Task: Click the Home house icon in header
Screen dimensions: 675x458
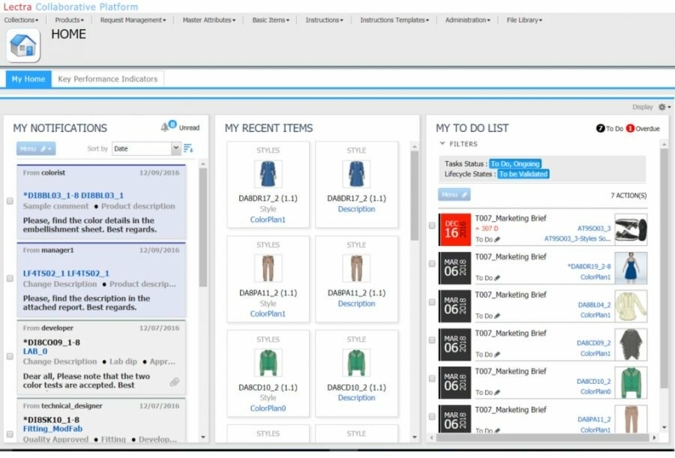Action: (x=23, y=45)
